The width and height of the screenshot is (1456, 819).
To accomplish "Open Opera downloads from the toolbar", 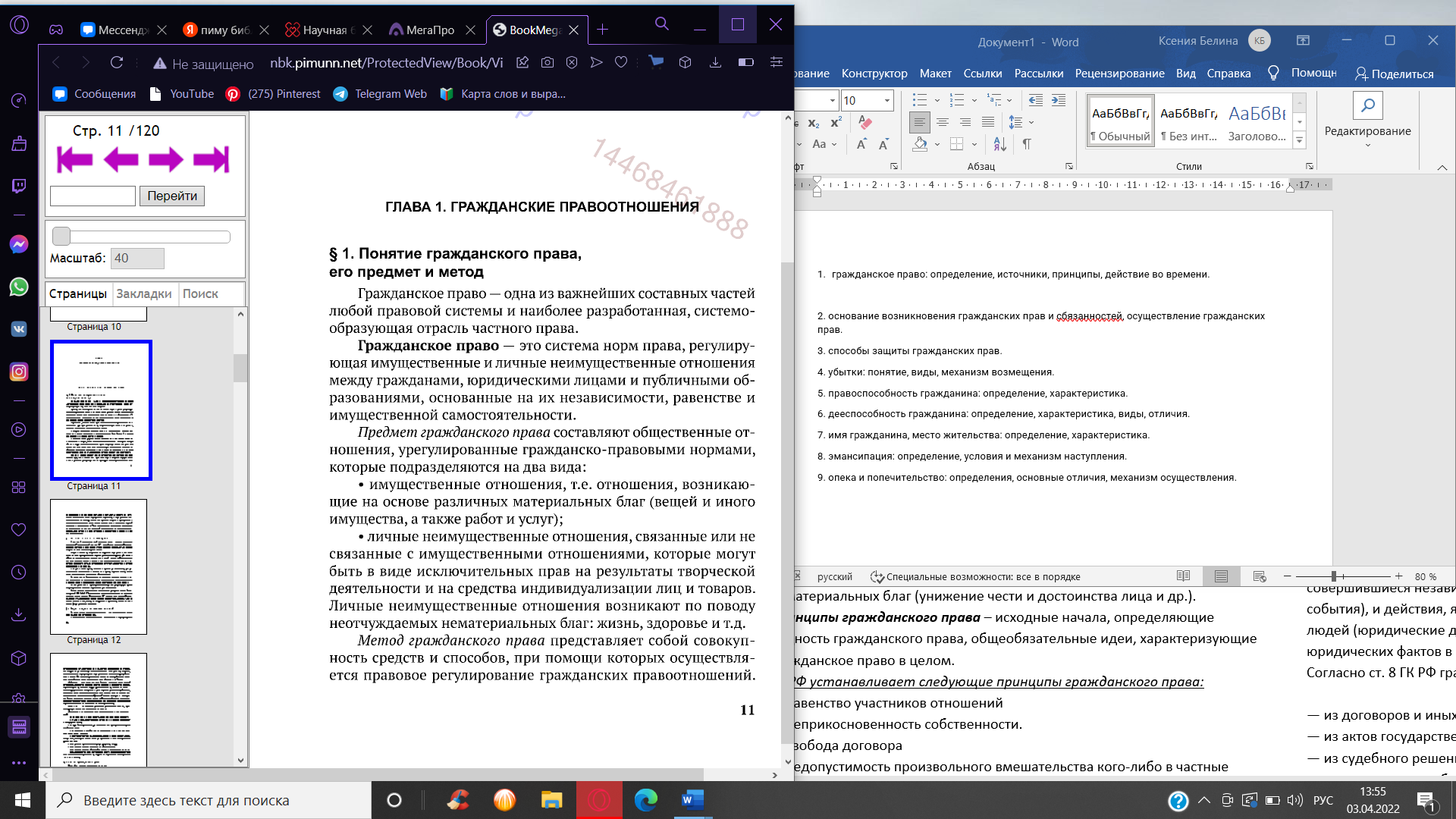I will 715,62.
